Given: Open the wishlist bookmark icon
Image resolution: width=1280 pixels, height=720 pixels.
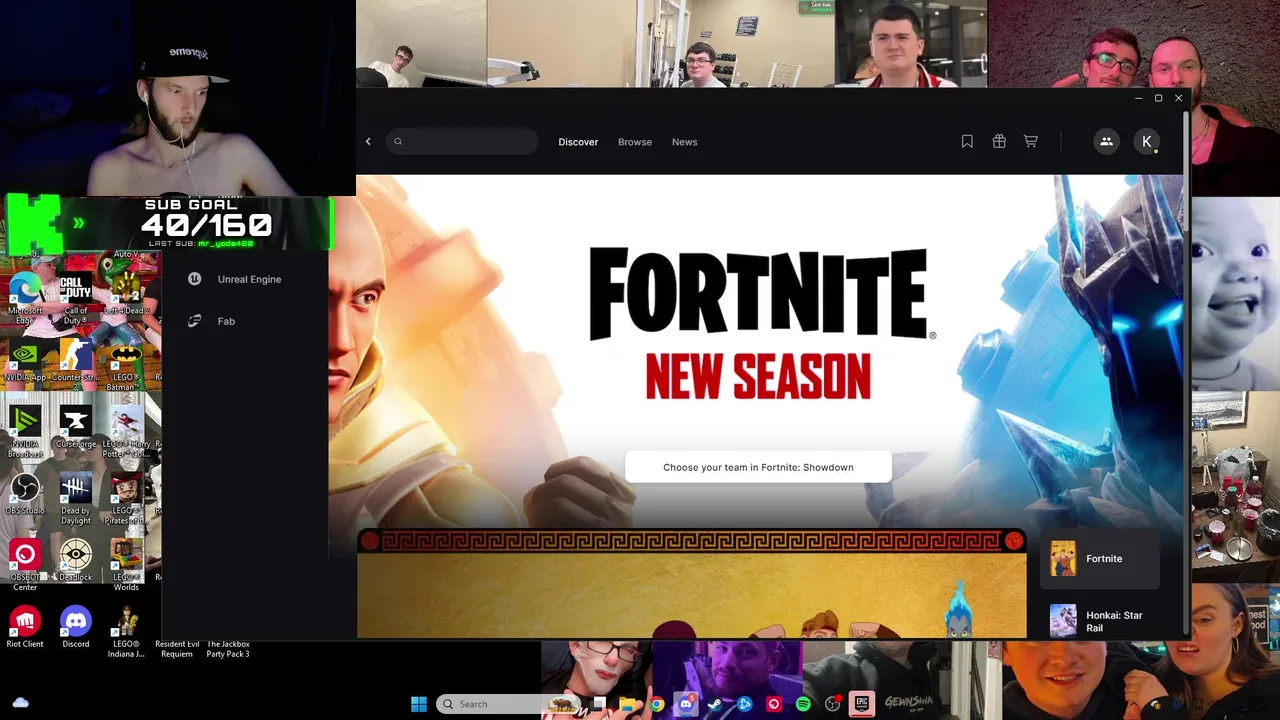Looking at the screenshot, I should pyautogui.click(x=967, y=142).
